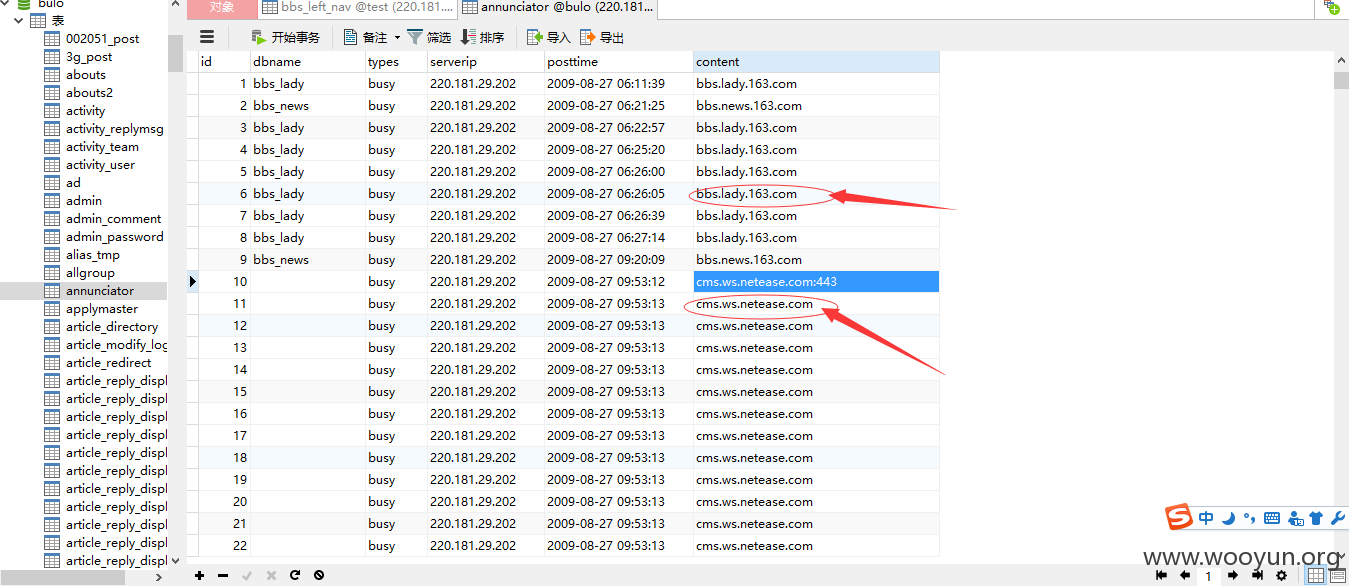Select the activity_replymsg table
Viewport: 1349px width, 586px height.
[x=114, y=128]
